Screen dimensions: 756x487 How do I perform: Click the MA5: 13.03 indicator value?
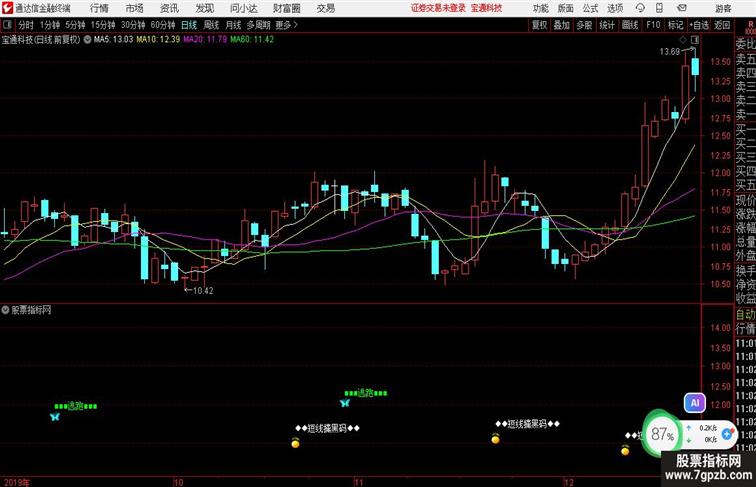[113, 40]
